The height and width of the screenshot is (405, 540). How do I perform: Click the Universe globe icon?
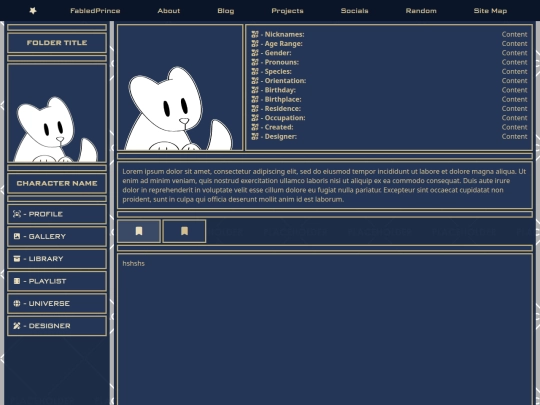17,303
